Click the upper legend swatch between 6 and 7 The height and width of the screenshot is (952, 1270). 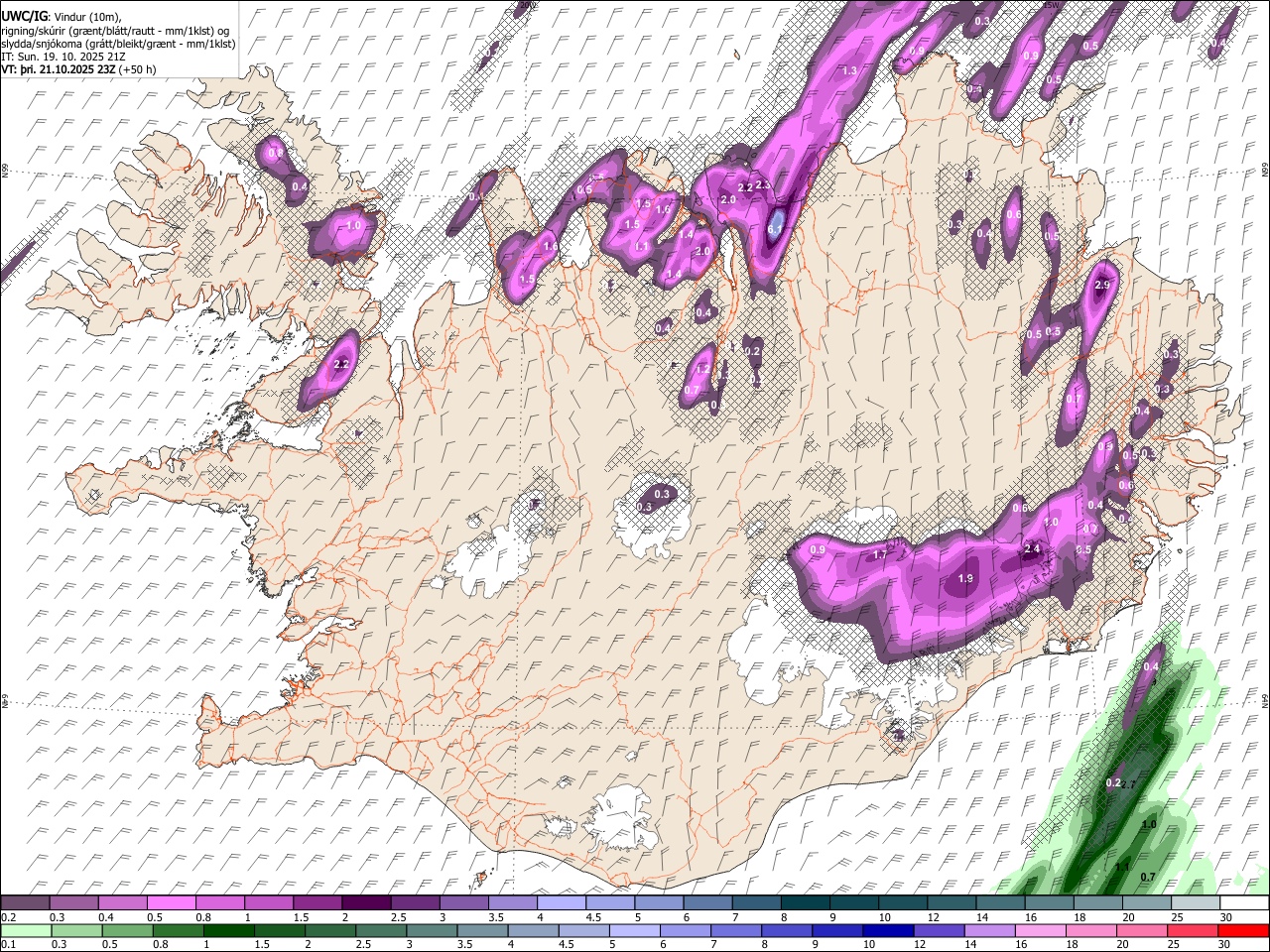pos(707,903)
